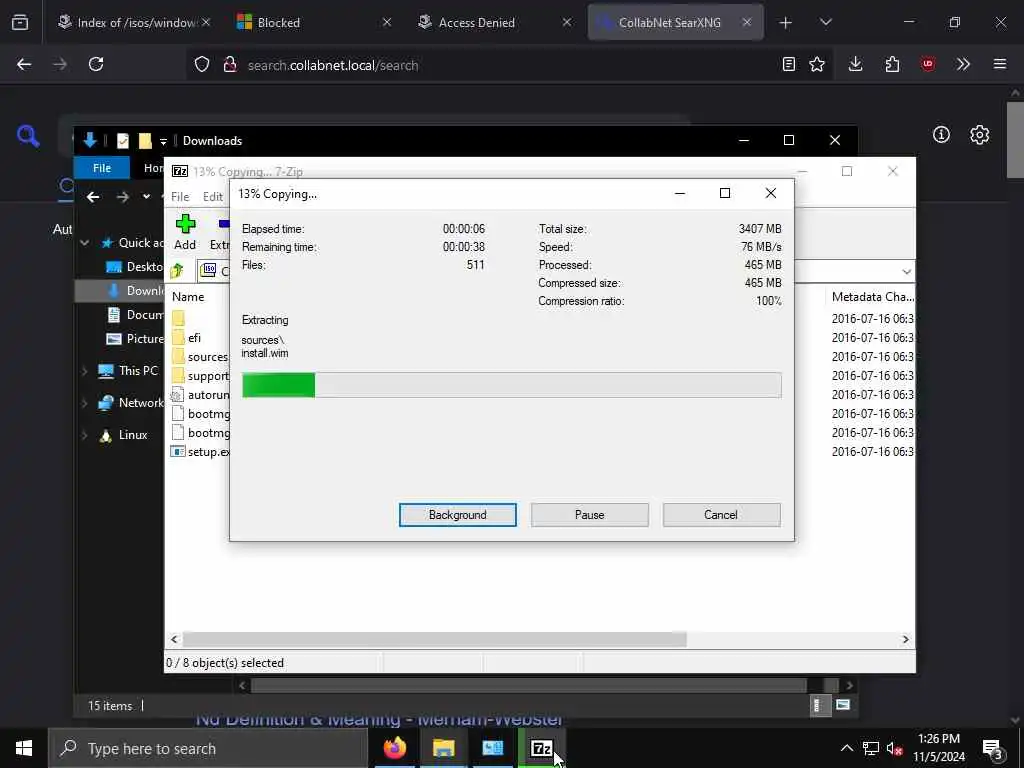
Task: Go forward in File Explorer
Action: [x=123, y=197]
